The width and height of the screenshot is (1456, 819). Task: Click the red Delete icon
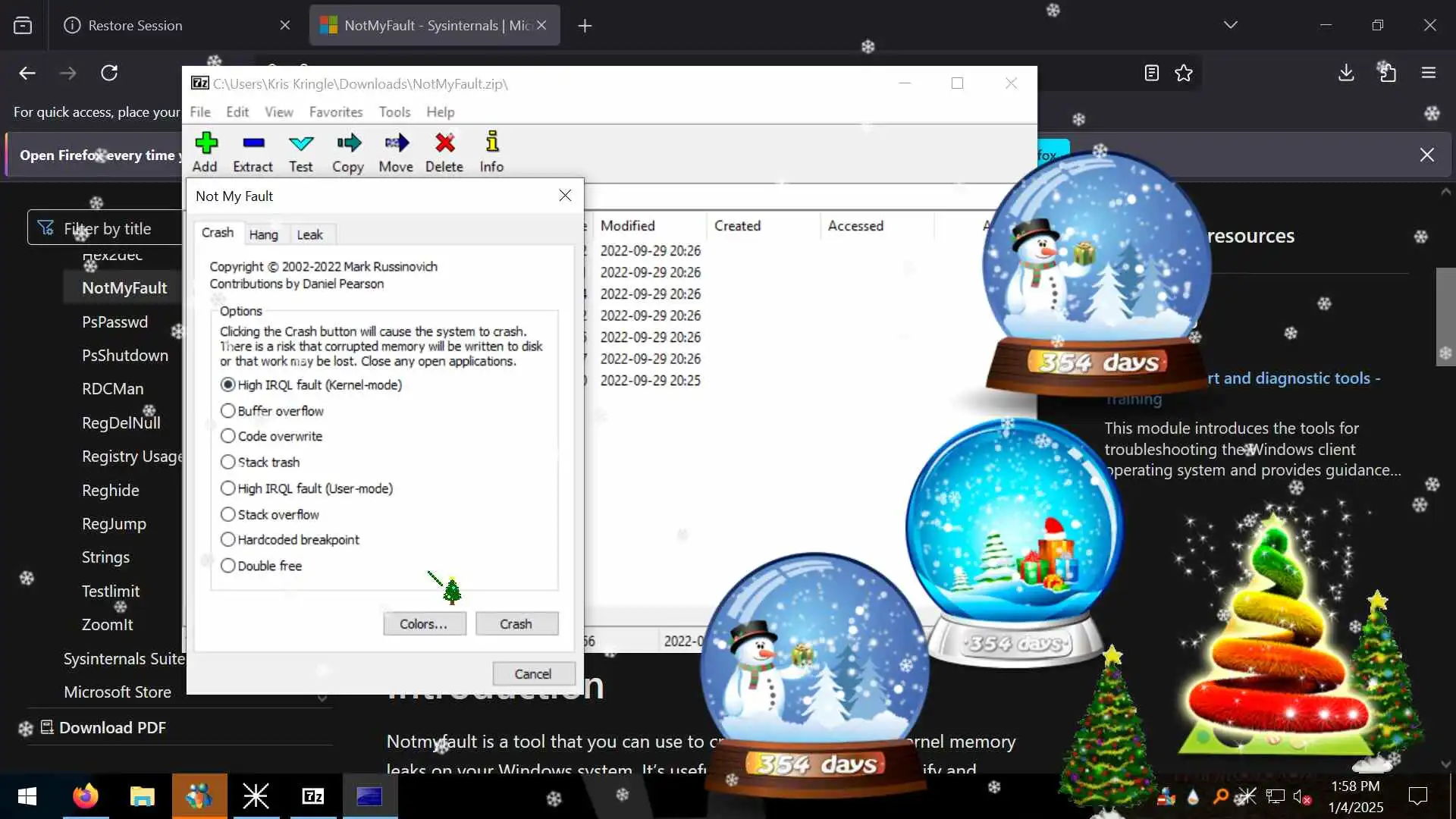click(x=444, y=152)
